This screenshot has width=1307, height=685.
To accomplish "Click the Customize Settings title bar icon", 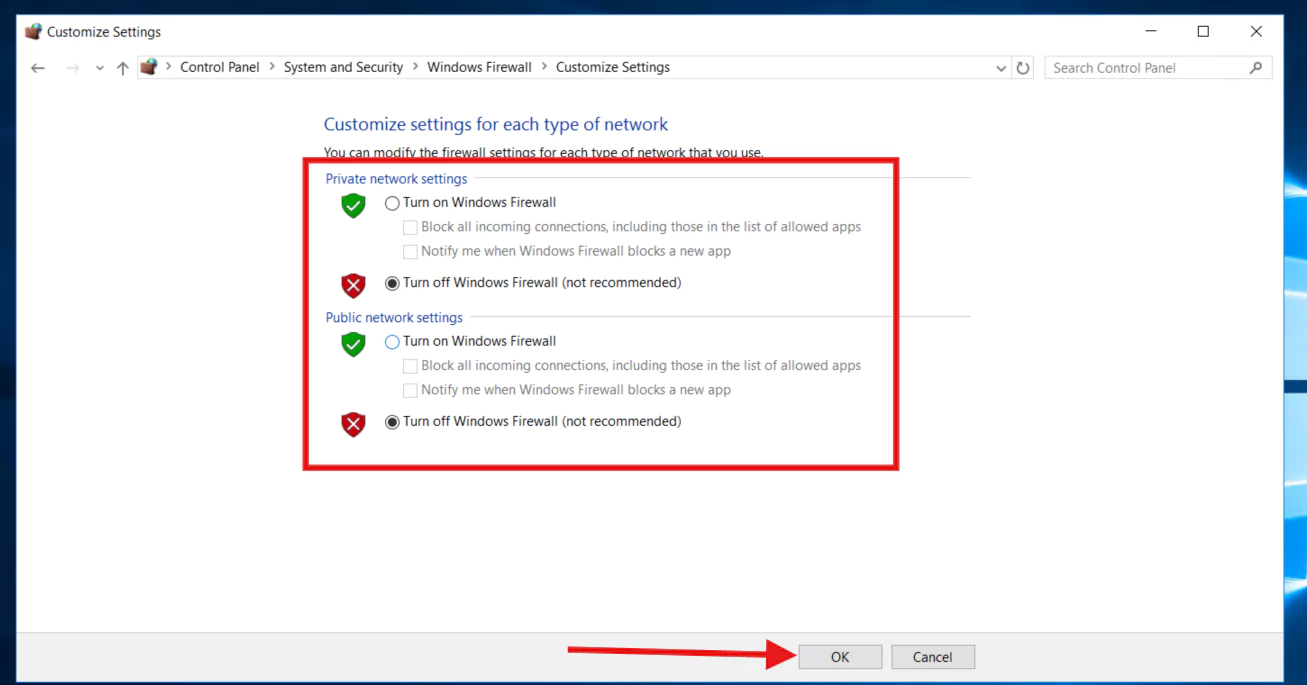I will coord(33,32).
